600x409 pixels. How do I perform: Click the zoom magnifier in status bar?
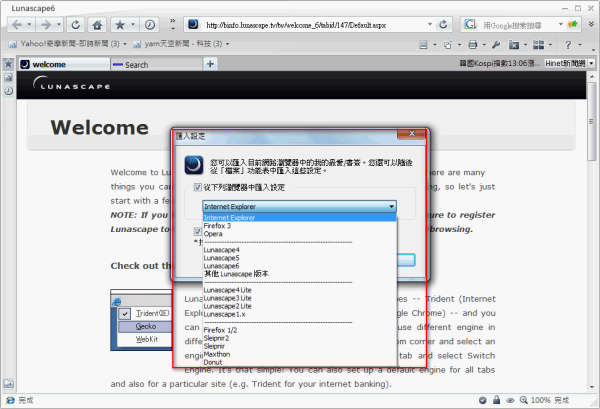click(523, 400)
